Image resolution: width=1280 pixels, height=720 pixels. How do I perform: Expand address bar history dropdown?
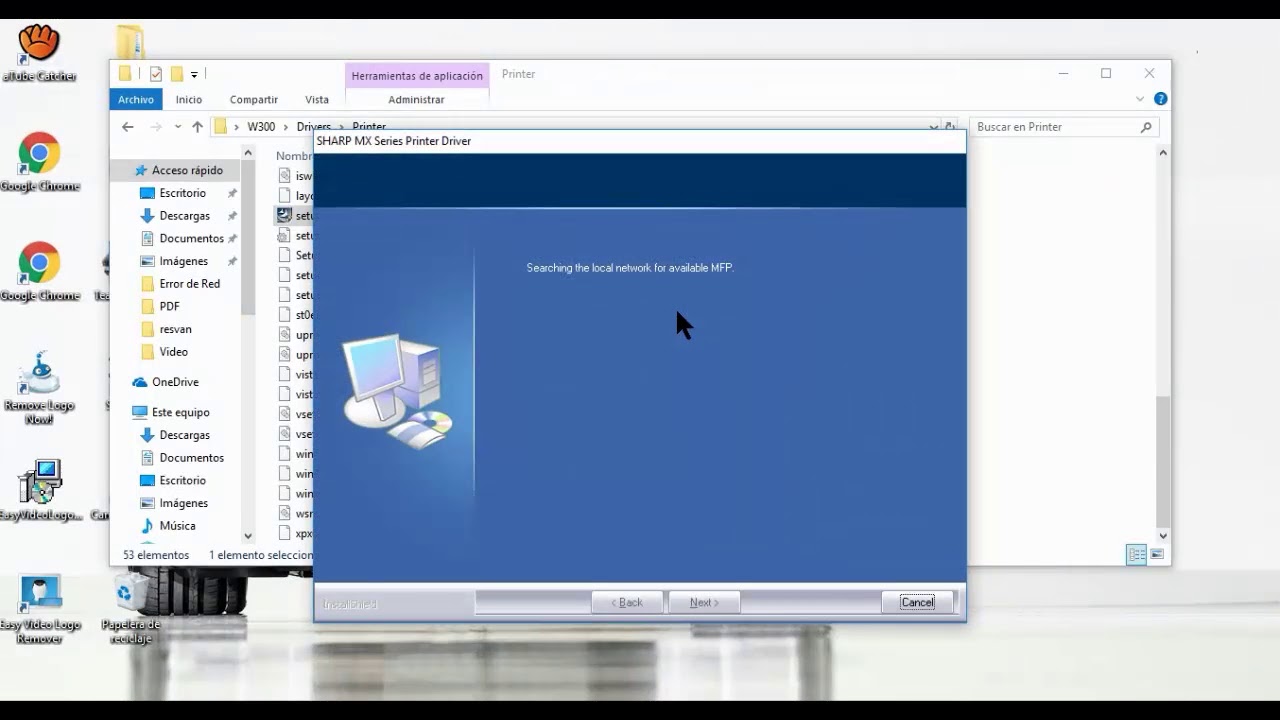pos(933,127)
